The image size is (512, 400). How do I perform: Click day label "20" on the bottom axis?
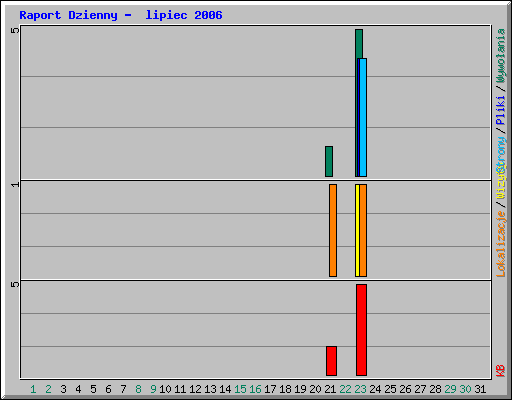315,389
